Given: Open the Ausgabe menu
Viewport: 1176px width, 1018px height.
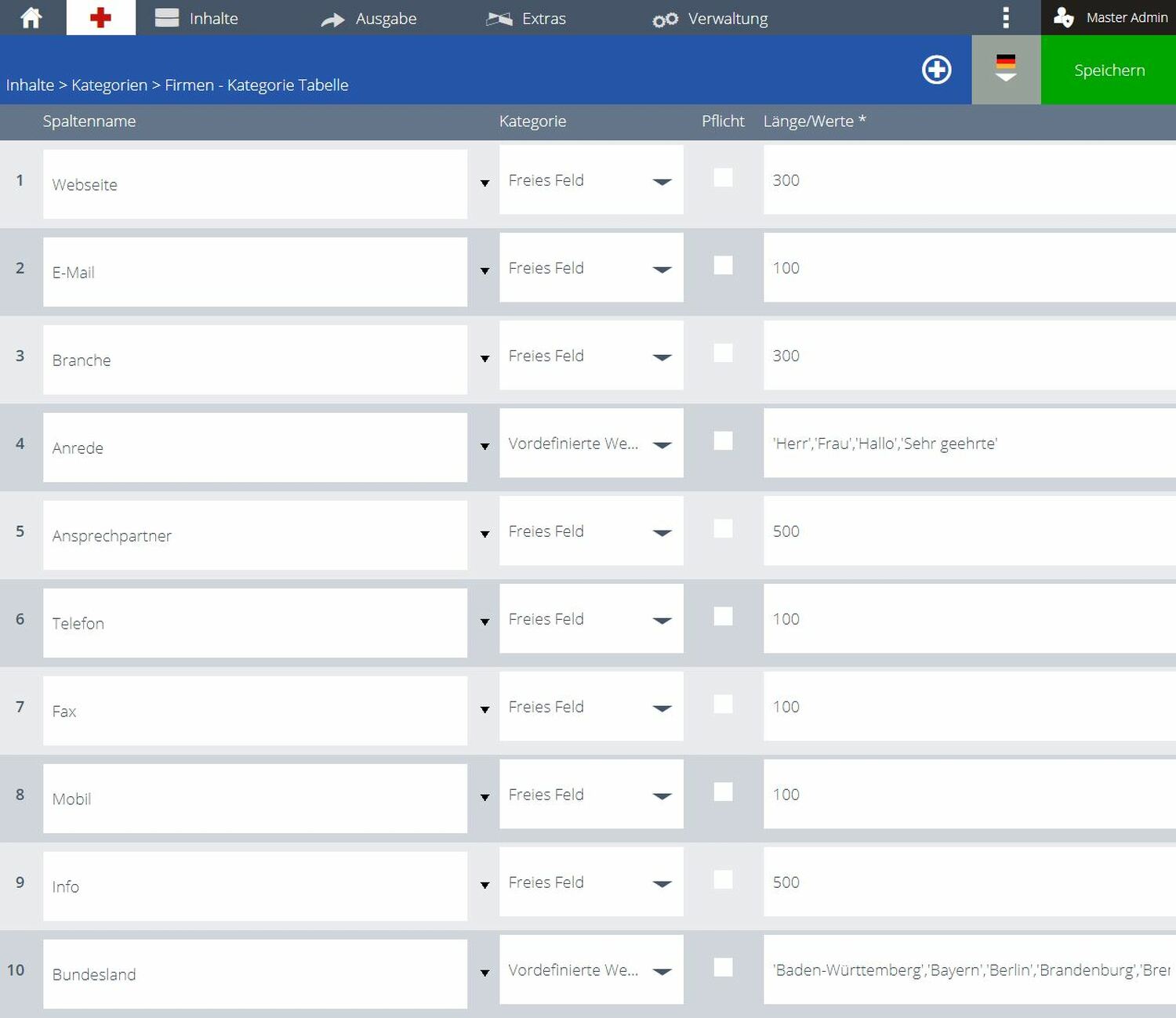Looking at the screenshot, I should [x=369, y=19].
